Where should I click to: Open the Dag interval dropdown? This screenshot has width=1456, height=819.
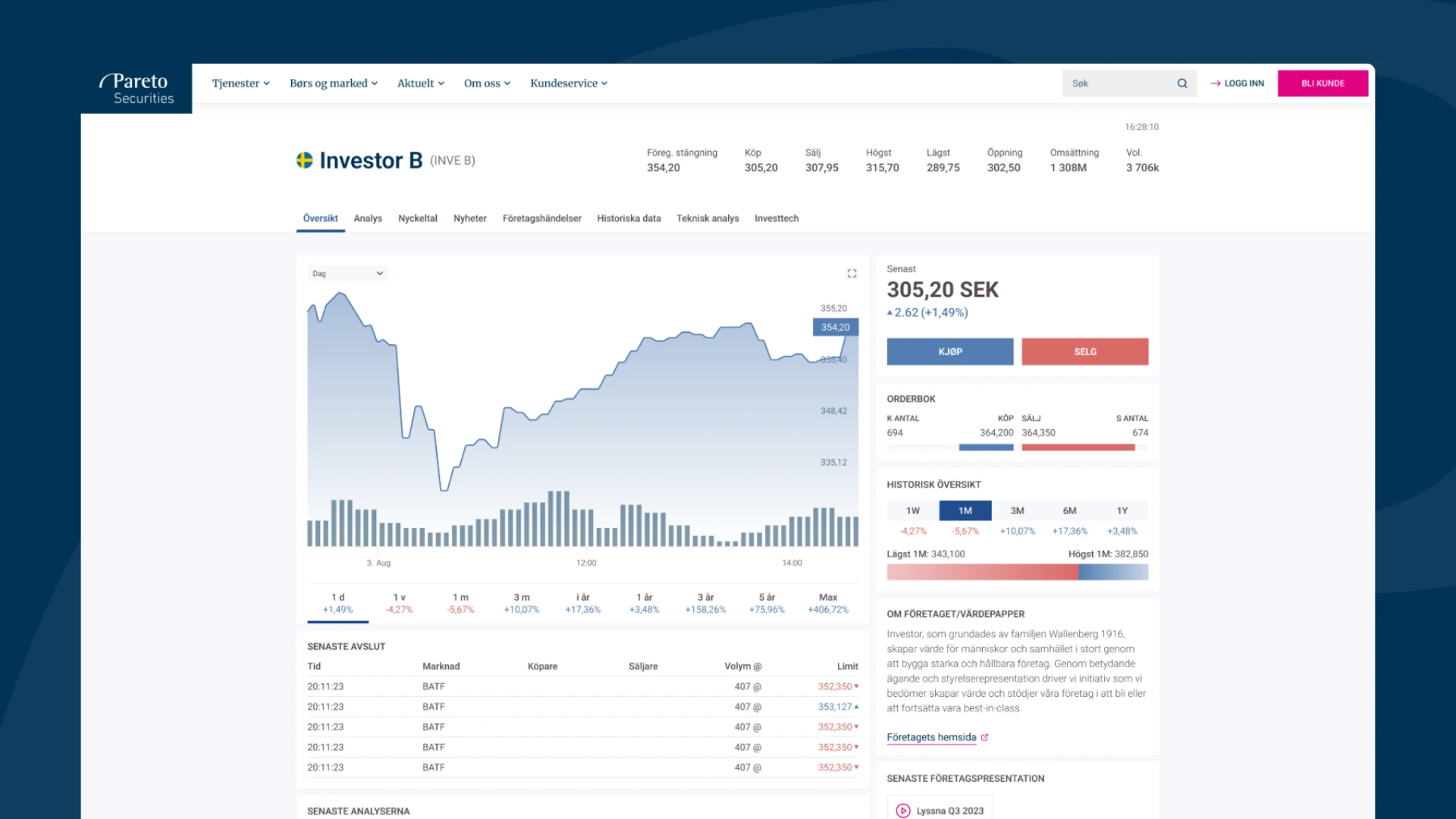(348, 274)
